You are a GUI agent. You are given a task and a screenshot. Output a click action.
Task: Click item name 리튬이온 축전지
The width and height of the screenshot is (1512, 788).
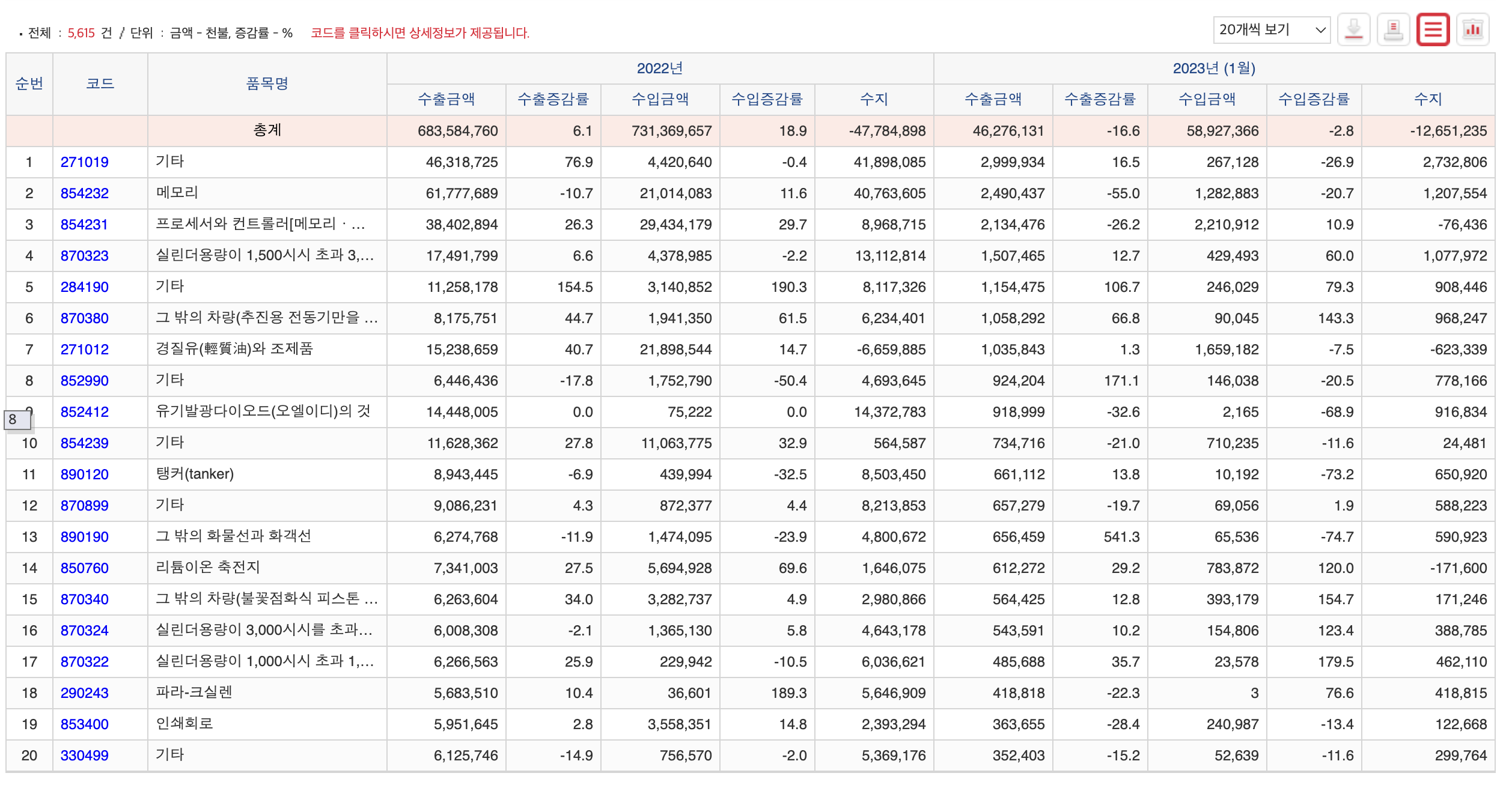(x=208, y=568)
